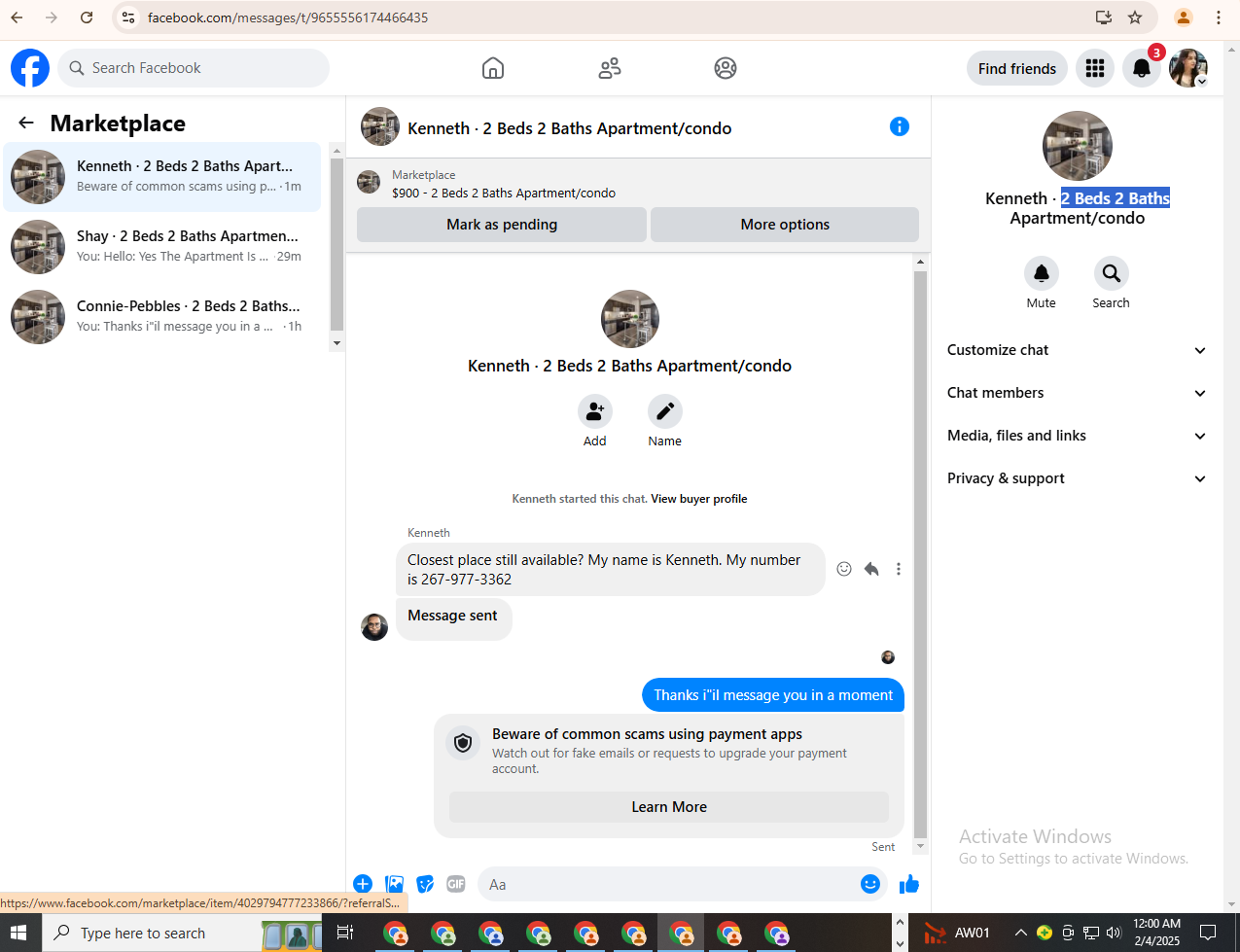Reload the page in browser
1240x952 pixels.
(x=87, y=18)
